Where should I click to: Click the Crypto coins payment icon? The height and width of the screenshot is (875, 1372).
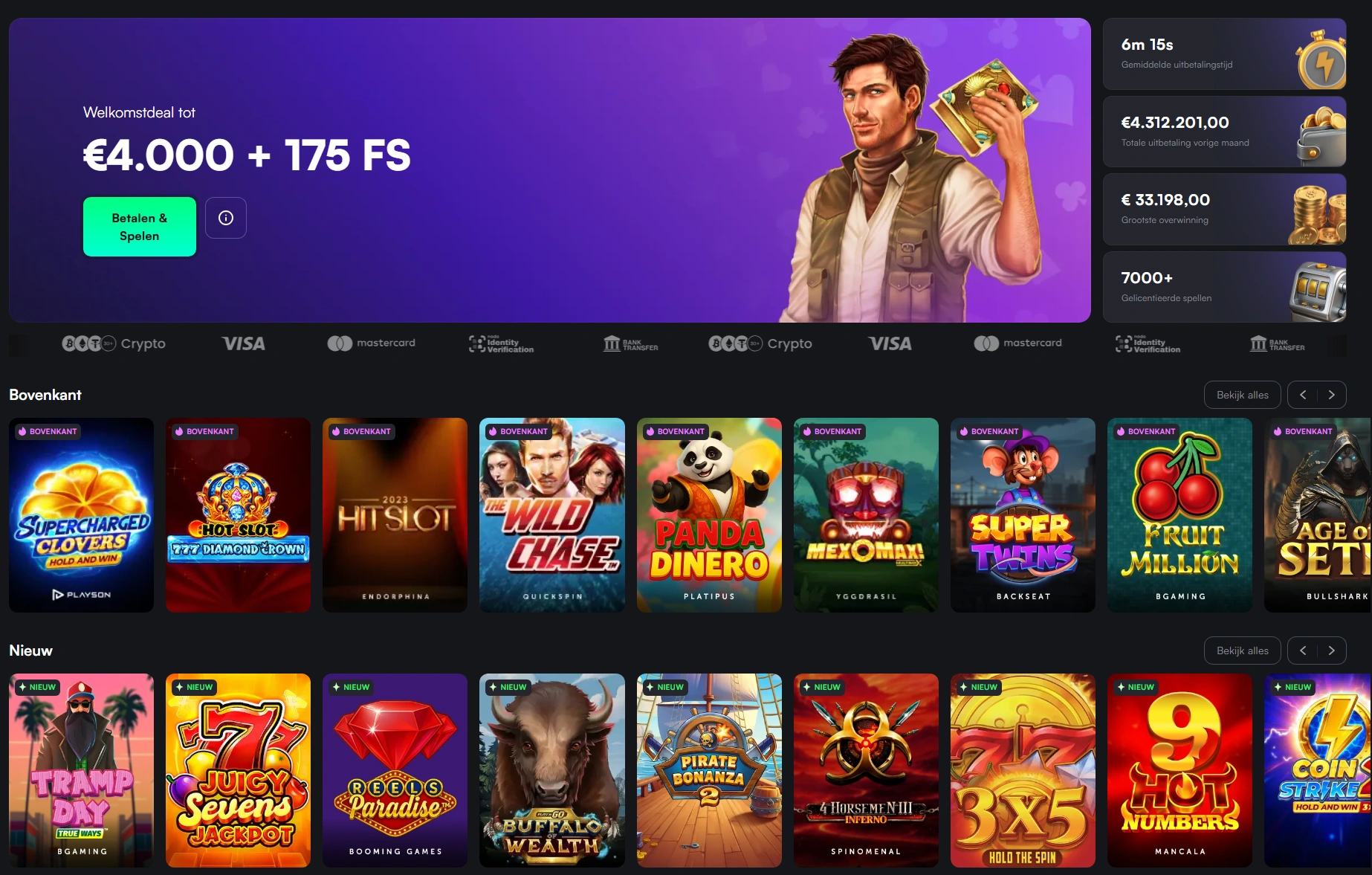(x=114, y=343)
